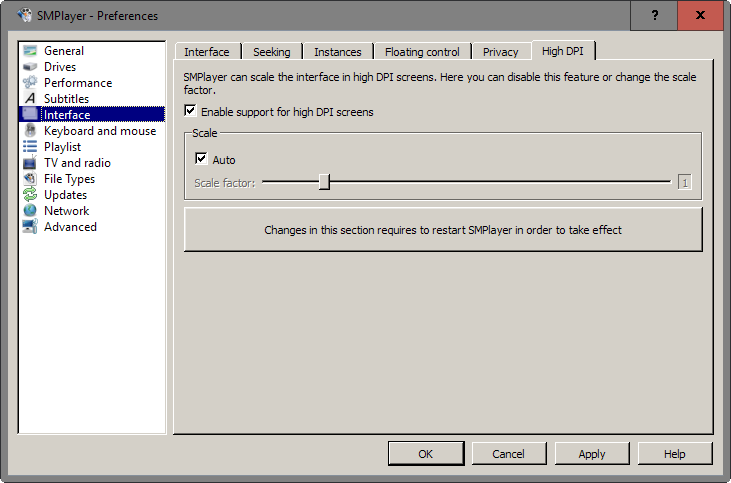Click the Scale factor value box
This screenshot has width=731, height=483.
[685, 182]
